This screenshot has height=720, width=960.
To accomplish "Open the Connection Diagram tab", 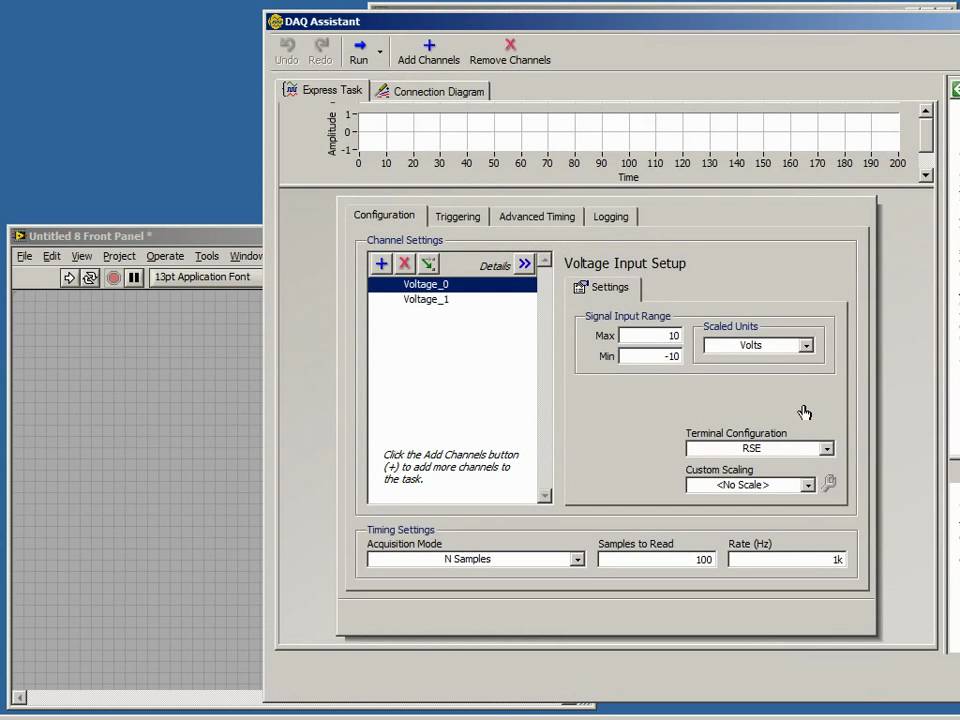I will [430, 91].
